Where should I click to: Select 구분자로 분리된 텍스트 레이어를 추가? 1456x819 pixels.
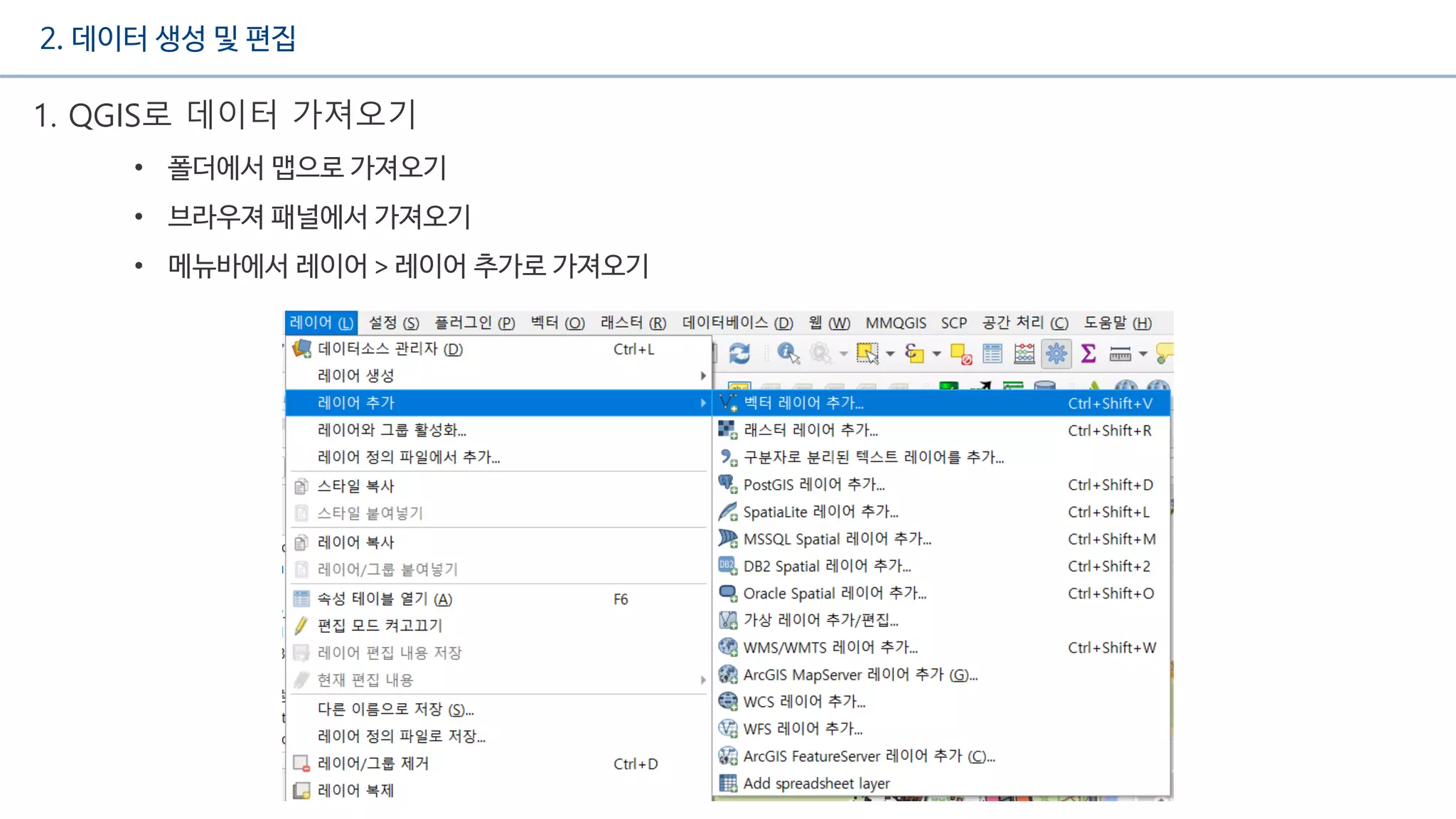click(x=873, y=457)
